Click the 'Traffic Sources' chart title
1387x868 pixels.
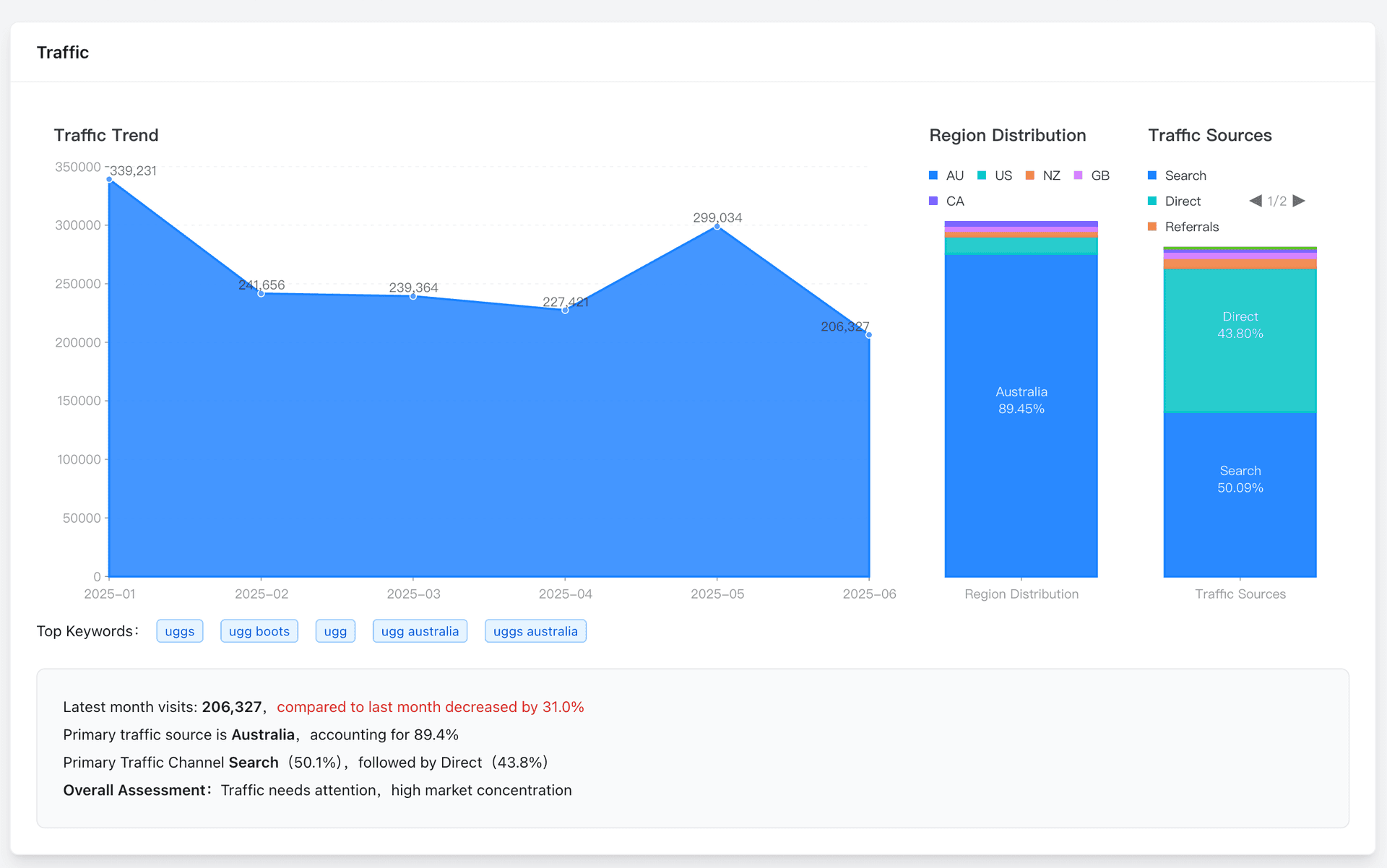coord(1210,135)
